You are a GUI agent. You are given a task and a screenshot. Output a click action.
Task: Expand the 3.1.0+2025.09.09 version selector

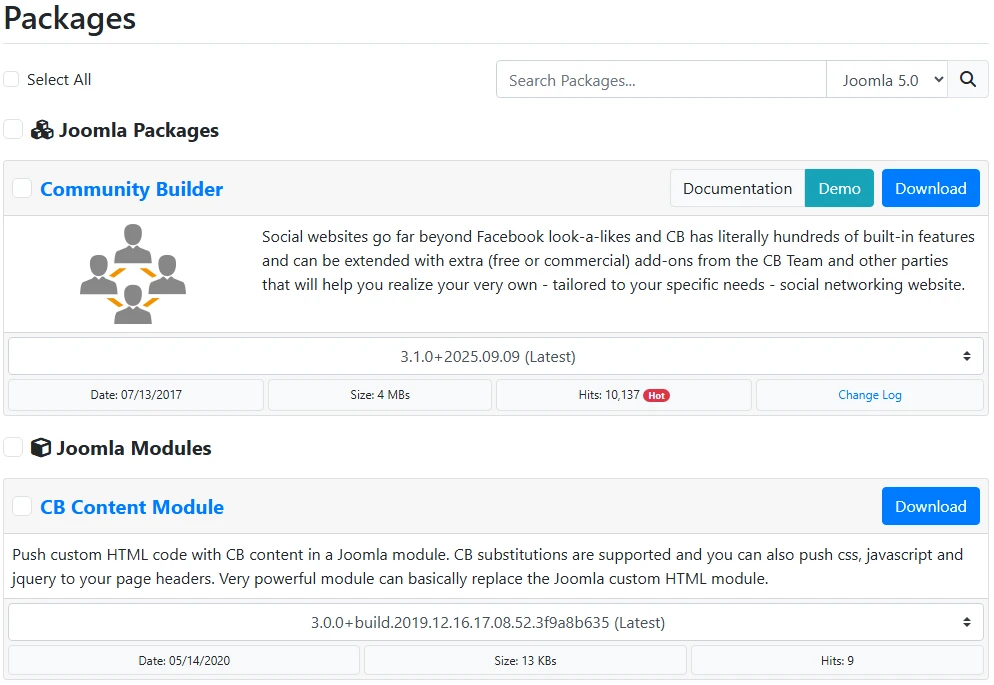[x=495, y=356]
